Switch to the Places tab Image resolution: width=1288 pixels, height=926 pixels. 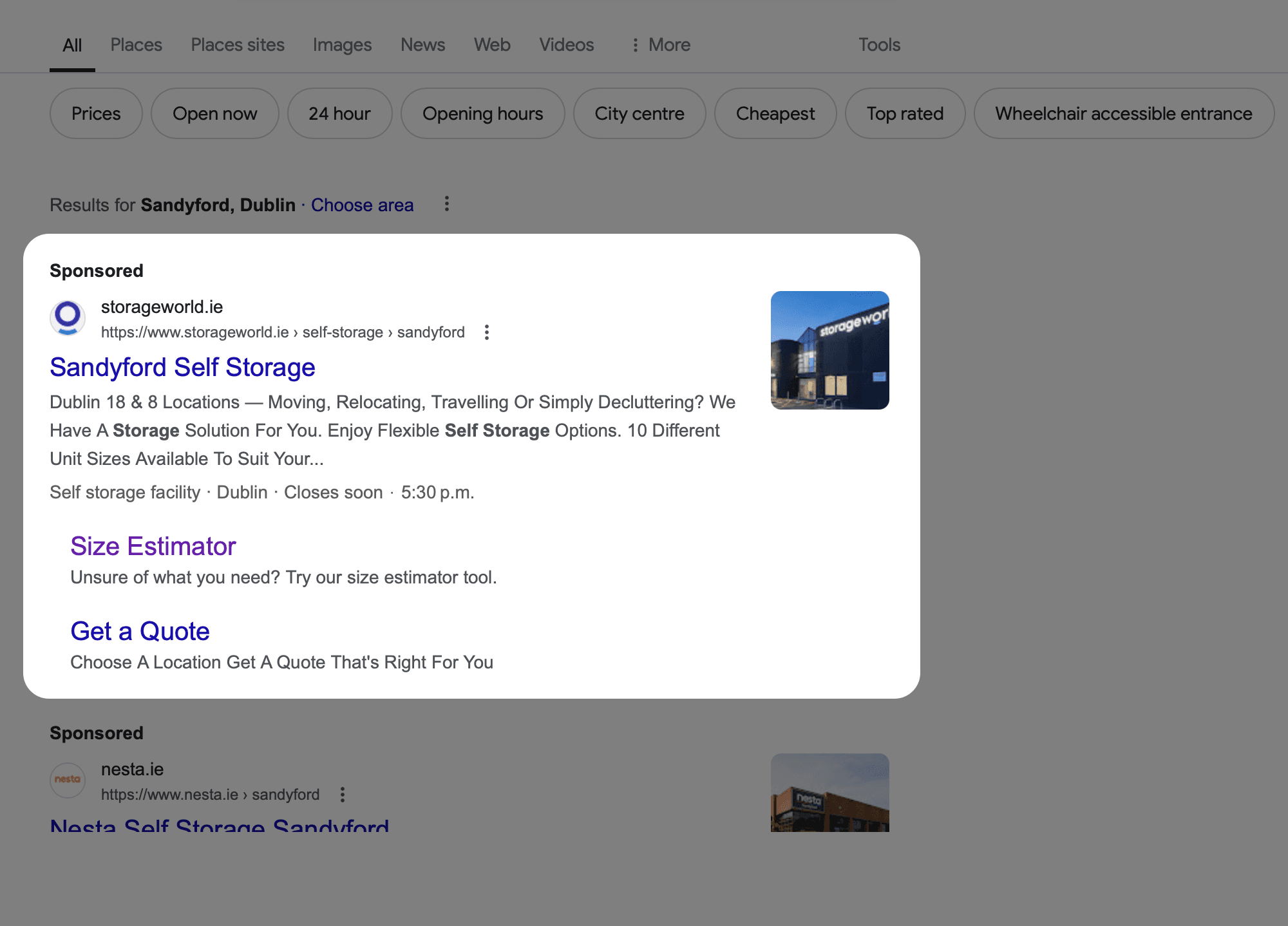pos(136,45)
